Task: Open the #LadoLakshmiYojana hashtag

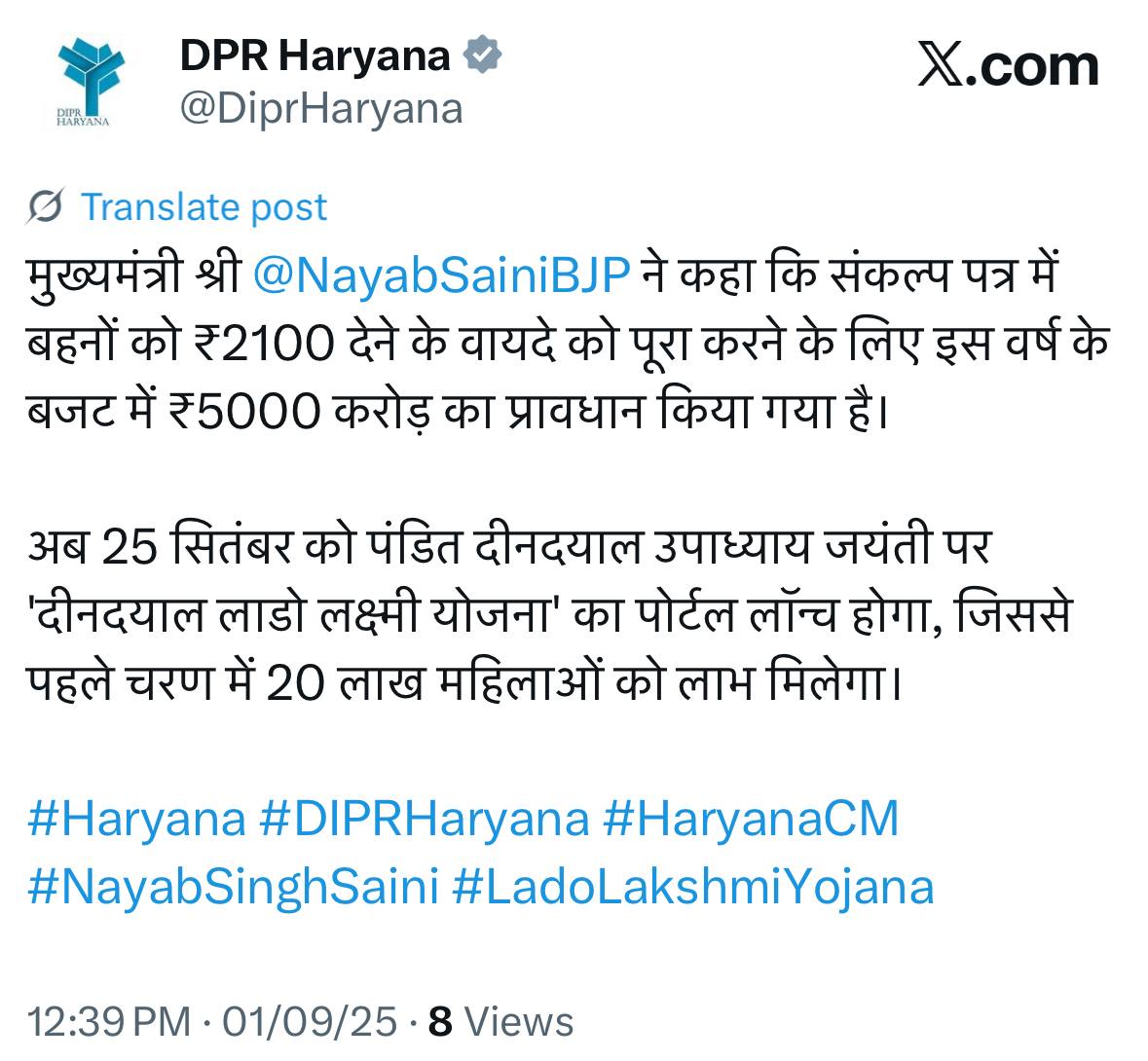Action: (x=693, y=887)
